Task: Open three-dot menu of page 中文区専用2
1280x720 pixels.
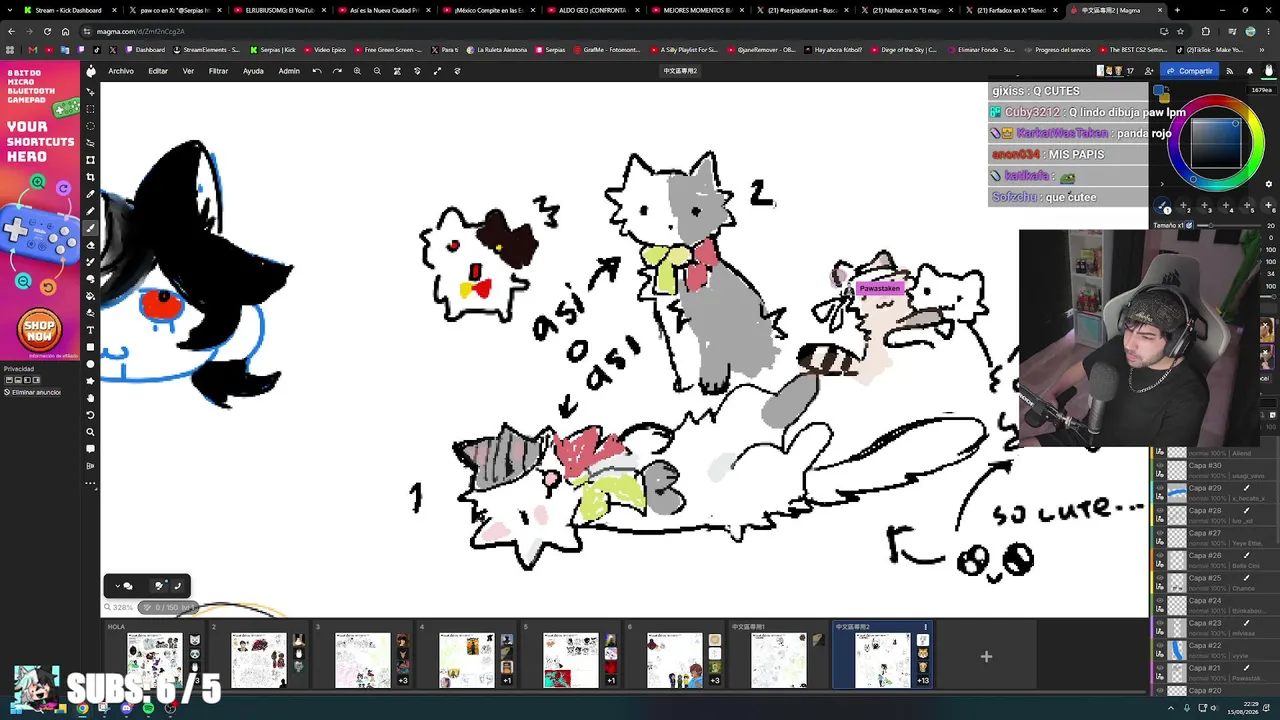Action: [925, 627]
